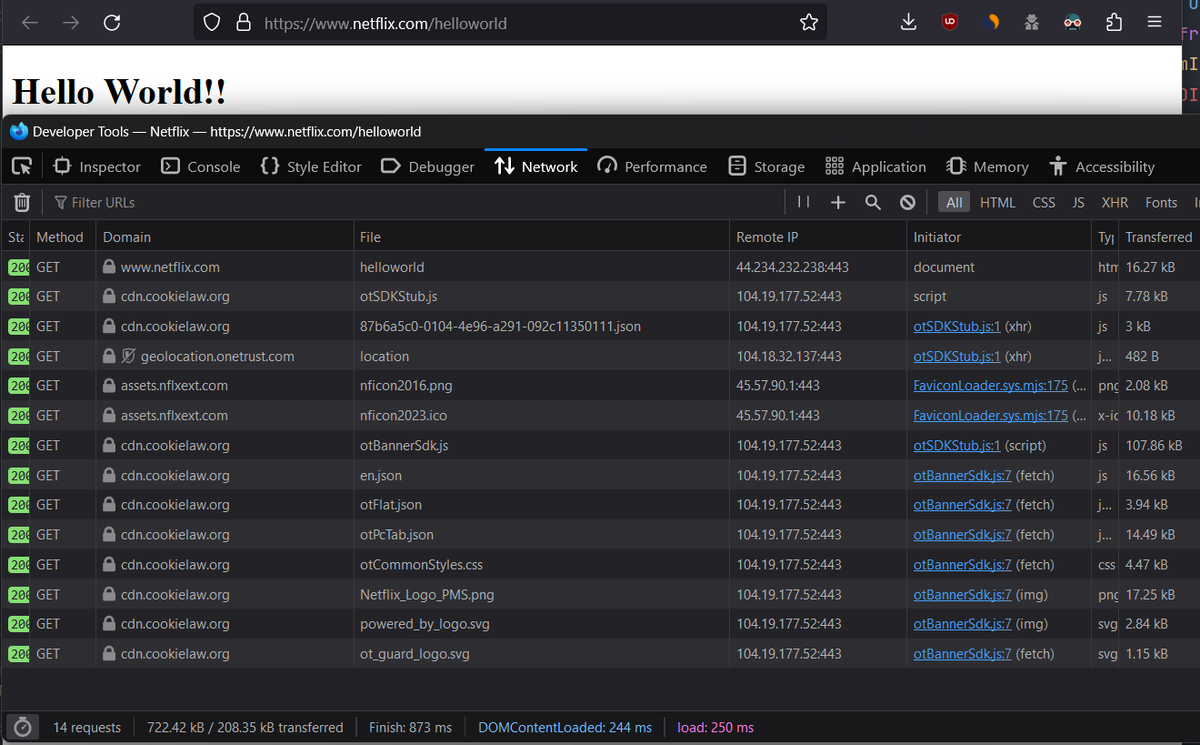
Task: Open otBannerSdk.js:7 link in Netflix_Logo_PMS.png row
Action: pyautogui.click(x=962, y=594)
